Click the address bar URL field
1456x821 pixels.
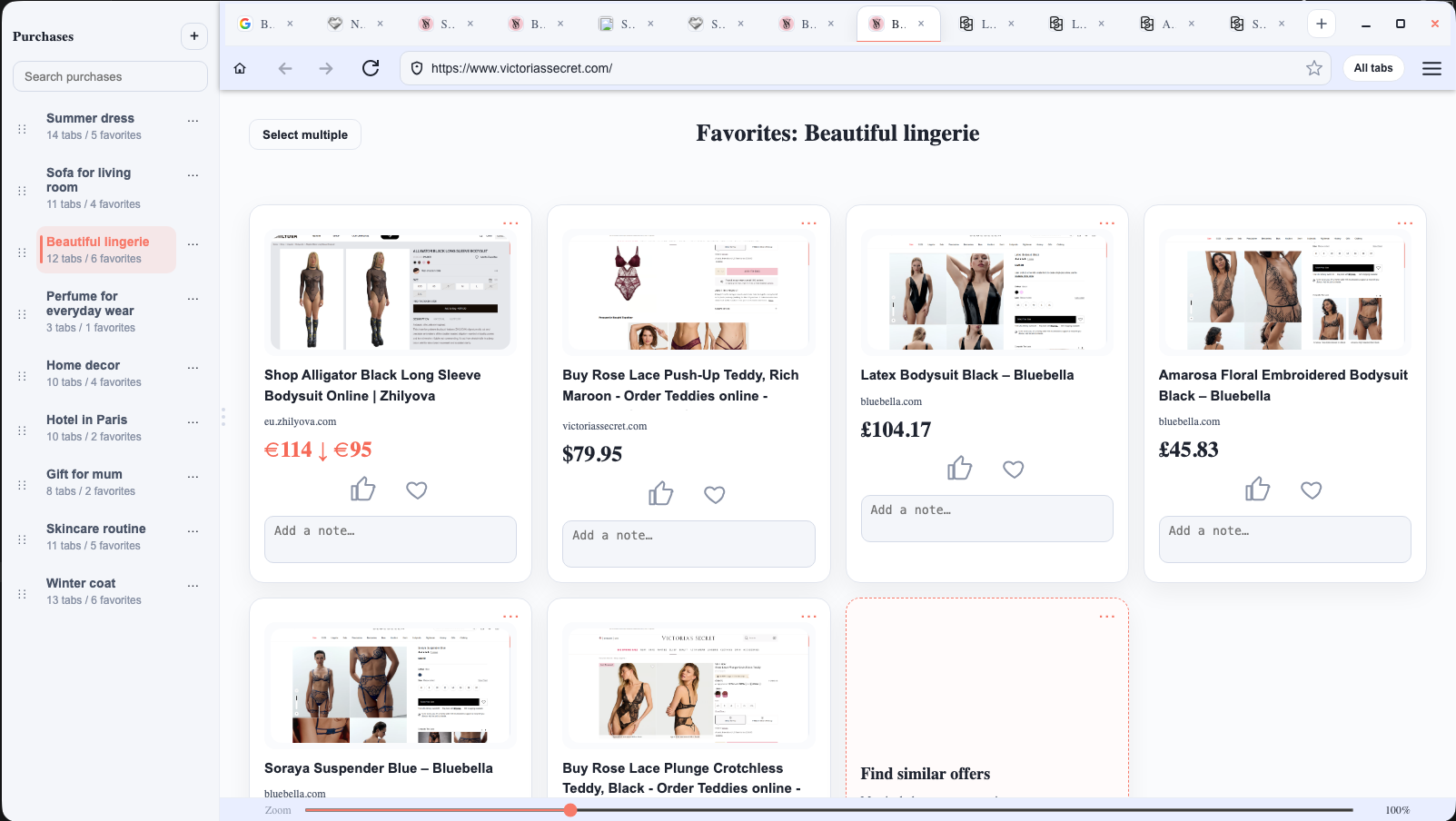pyautogui.click(x=866, y=68)
